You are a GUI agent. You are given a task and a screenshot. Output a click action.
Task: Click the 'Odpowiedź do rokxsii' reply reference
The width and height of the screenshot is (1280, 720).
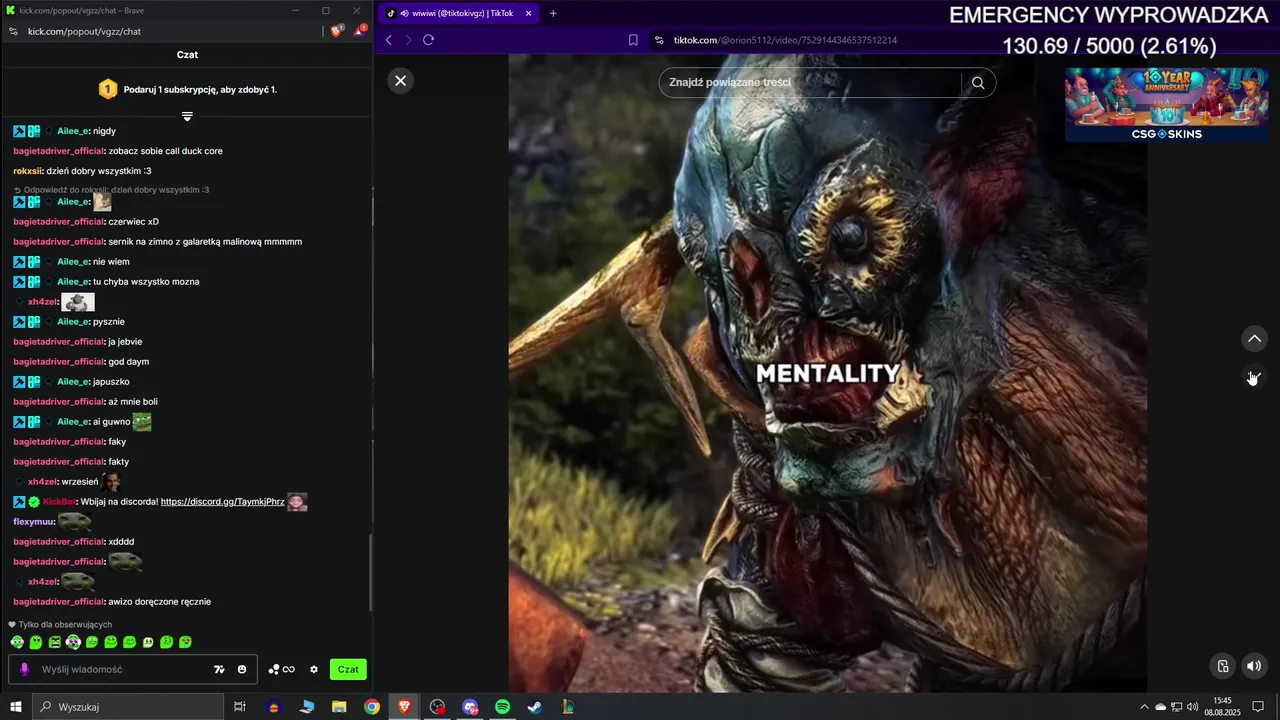point(111,189)
